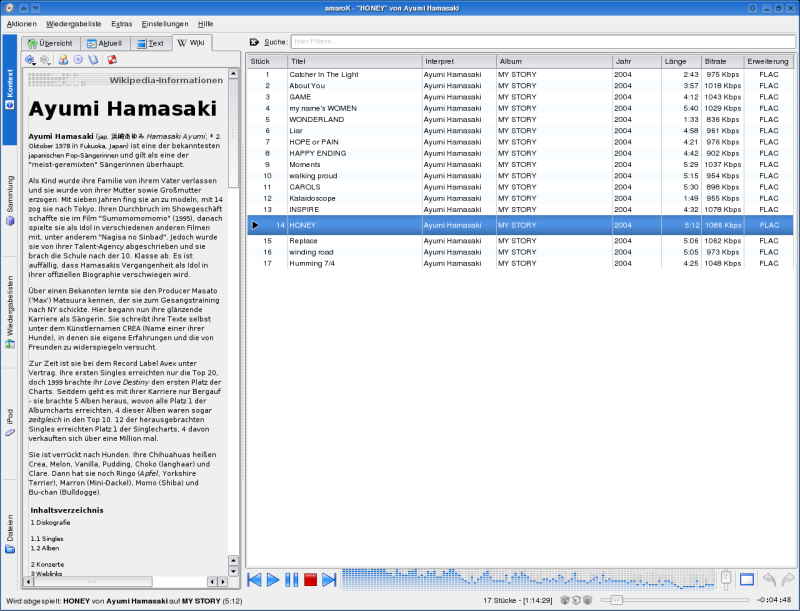Open the Wiedergabeliste menu
This screenshot has height=611, width=800.
point(73,24)
